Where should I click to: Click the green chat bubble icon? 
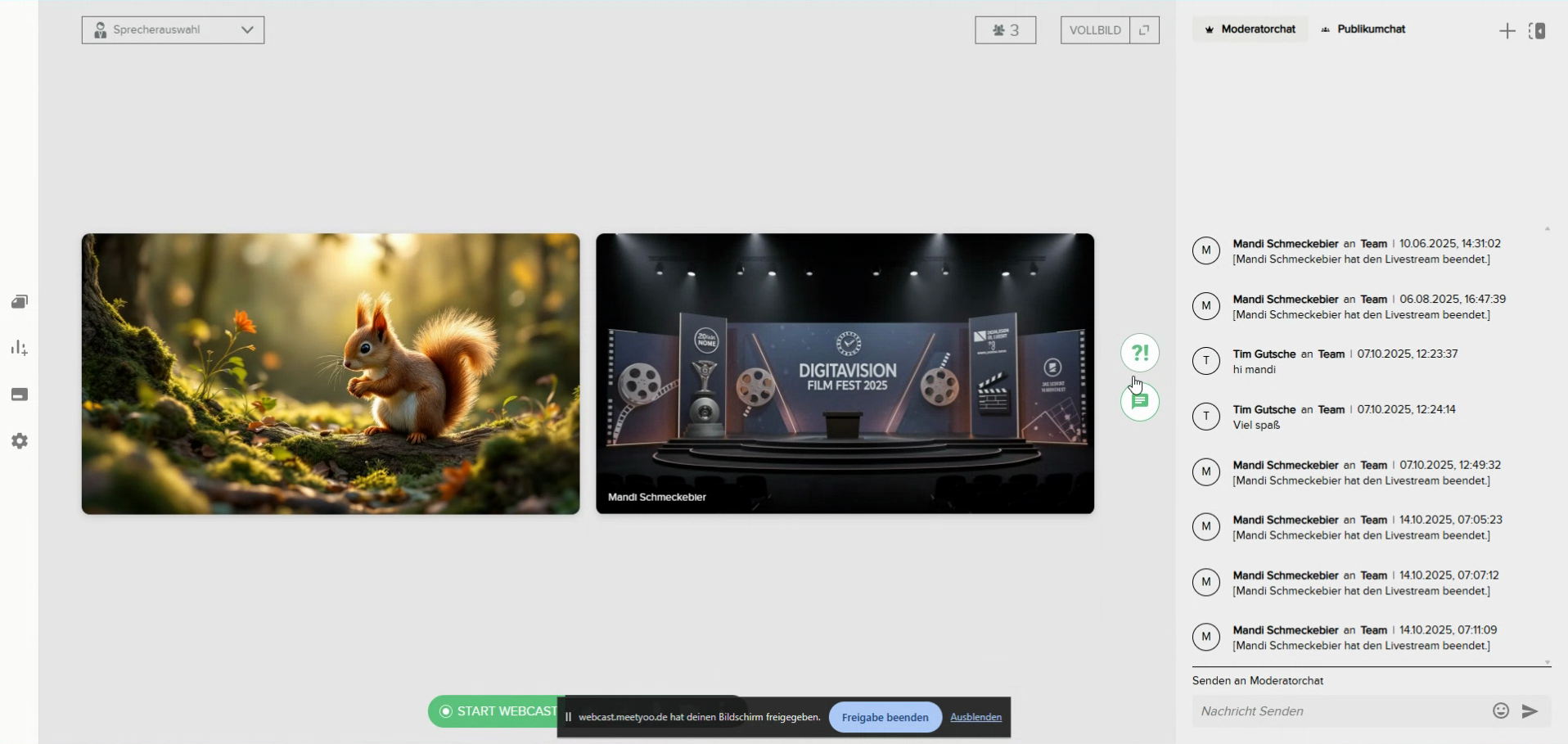pos(1140,403)
